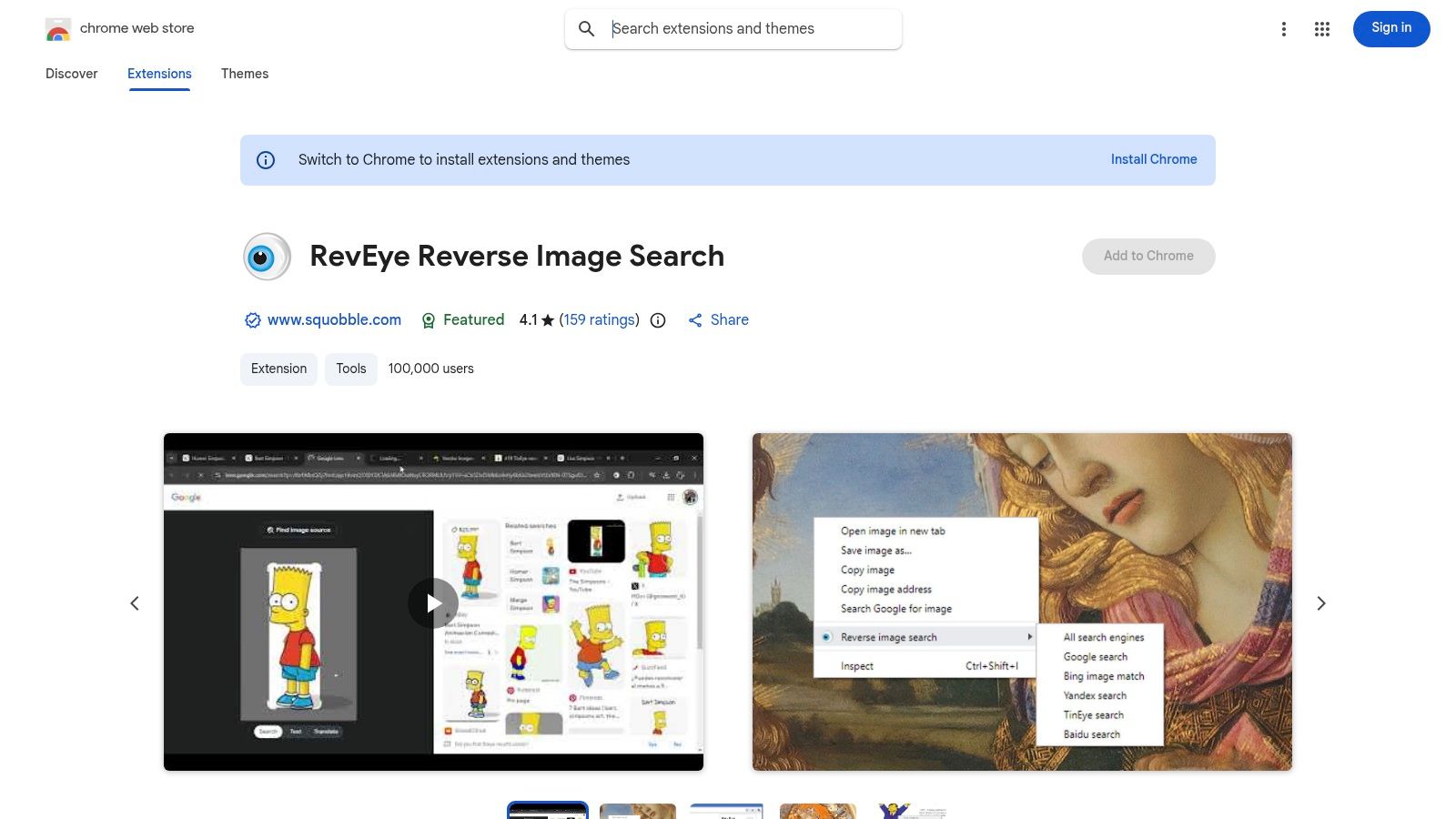The height and width of the screenshot is (819, 1456).
Task: Open the Google apps grid
Action: [x=1322, y=29]
